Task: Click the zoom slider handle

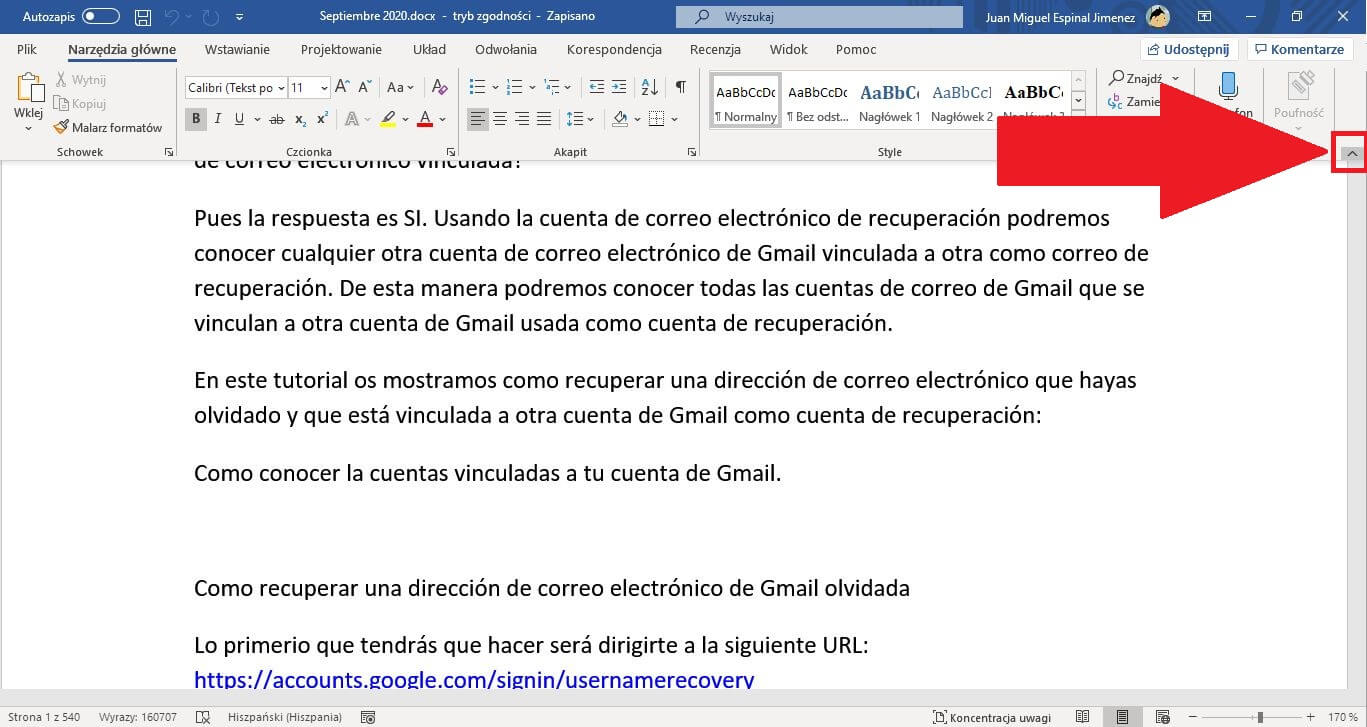Action: [1260, 717]
